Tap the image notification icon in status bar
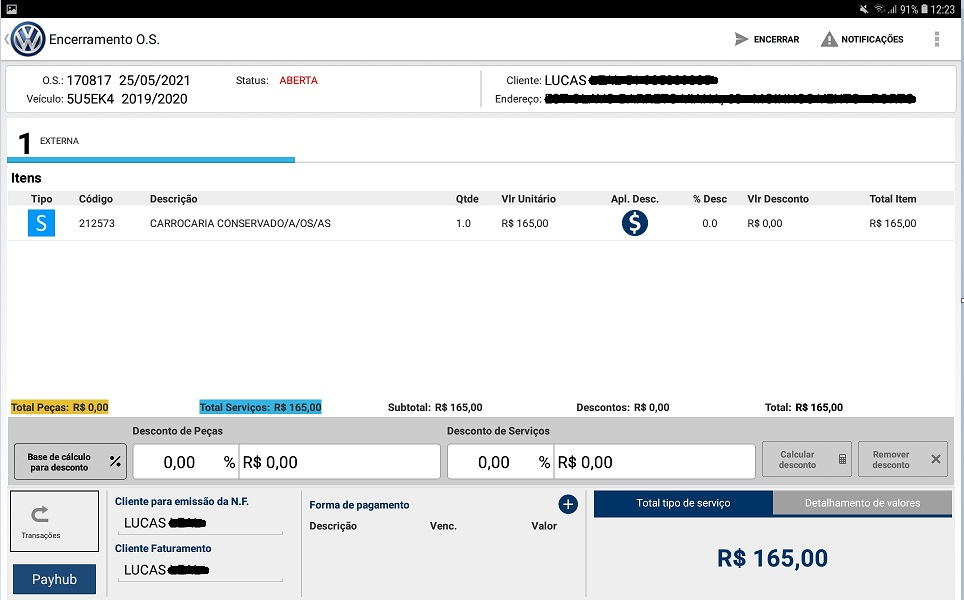This screenshot has height=600, width=964. click(12, 9)
